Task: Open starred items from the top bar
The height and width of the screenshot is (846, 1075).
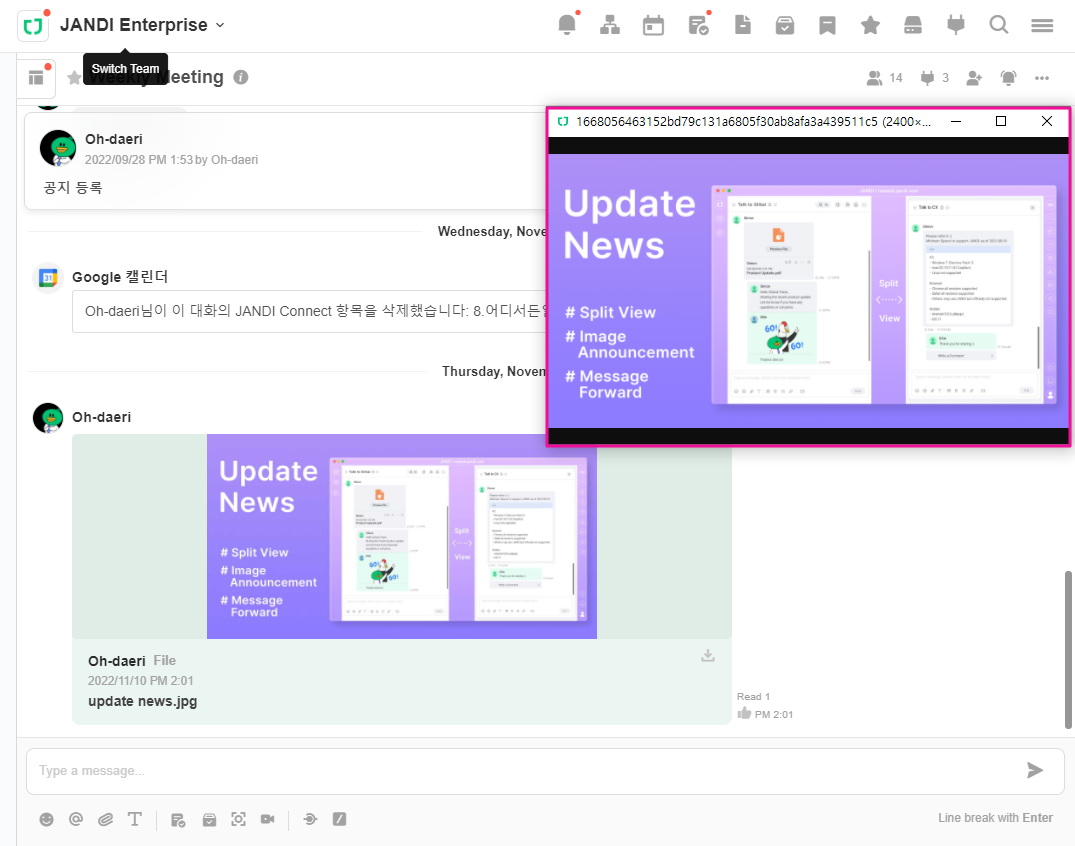Action: tap(870, 25)
